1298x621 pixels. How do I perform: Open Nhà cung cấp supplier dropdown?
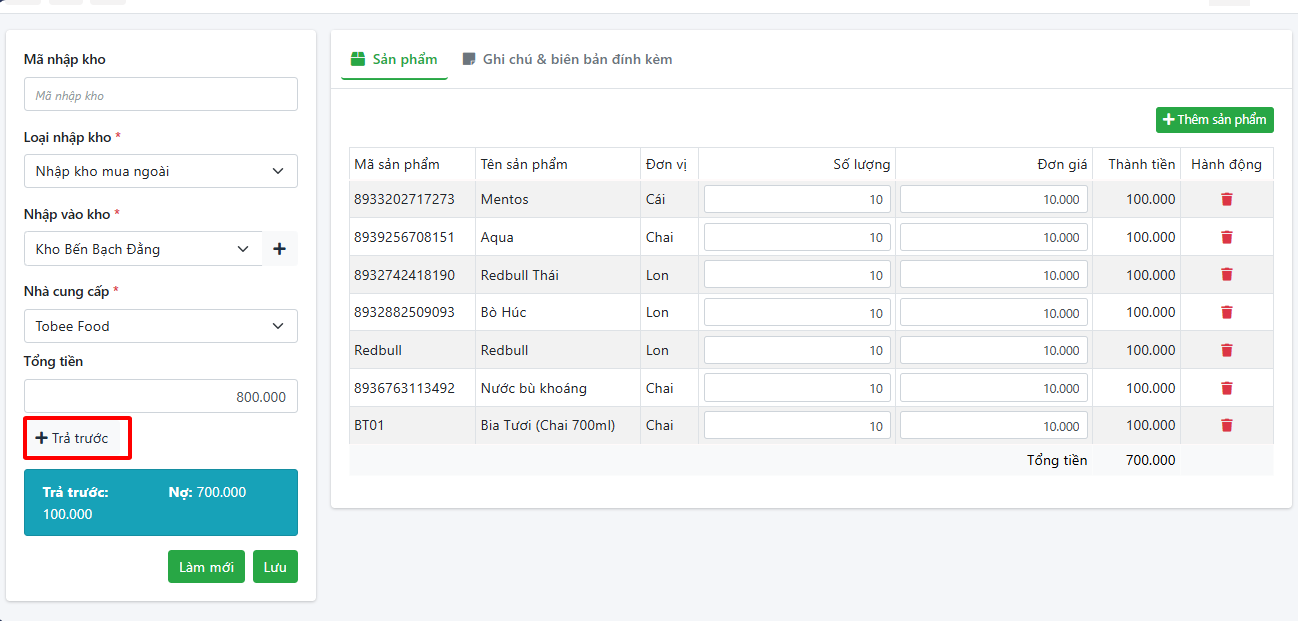160,326
